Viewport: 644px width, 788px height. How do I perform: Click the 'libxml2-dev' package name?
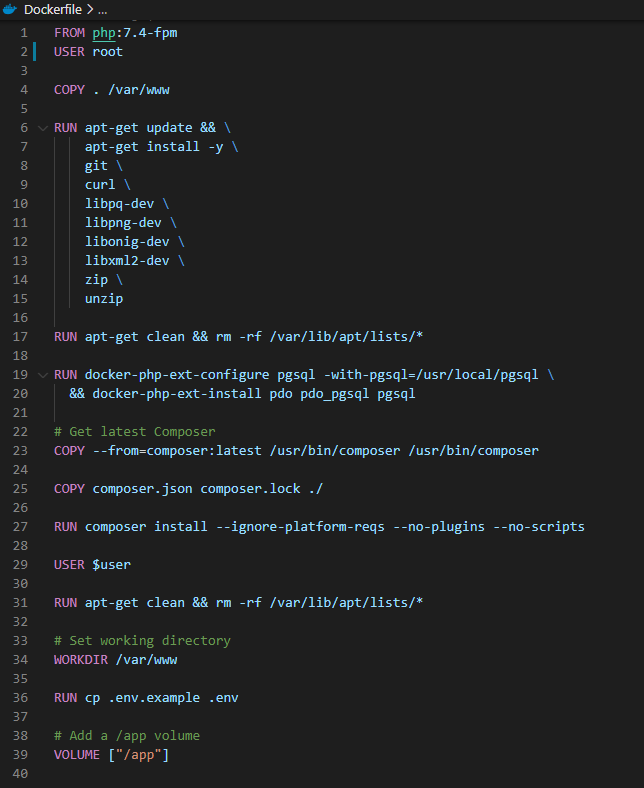[x=127, y=261]
